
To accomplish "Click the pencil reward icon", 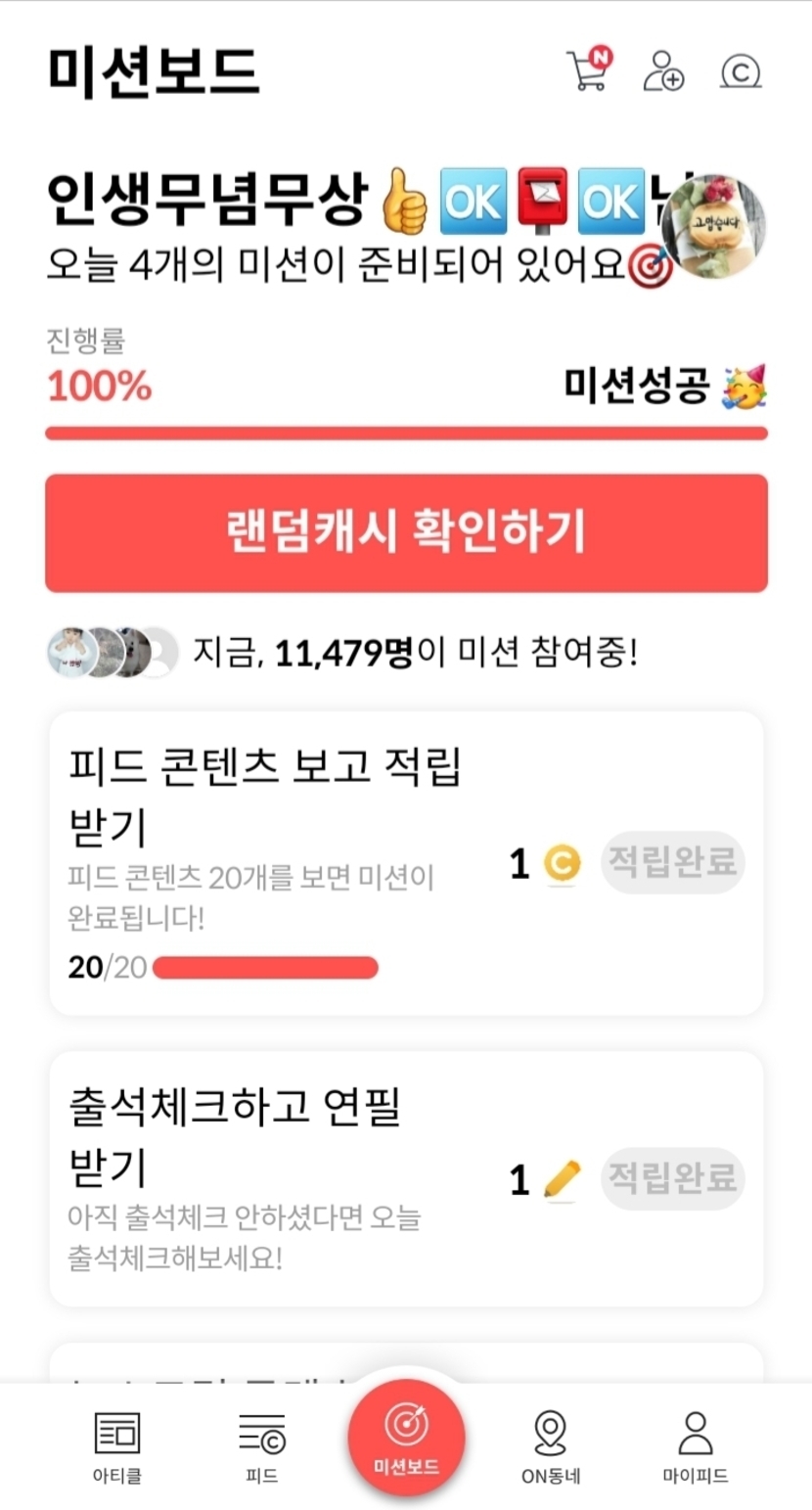I will [562, 1179].
